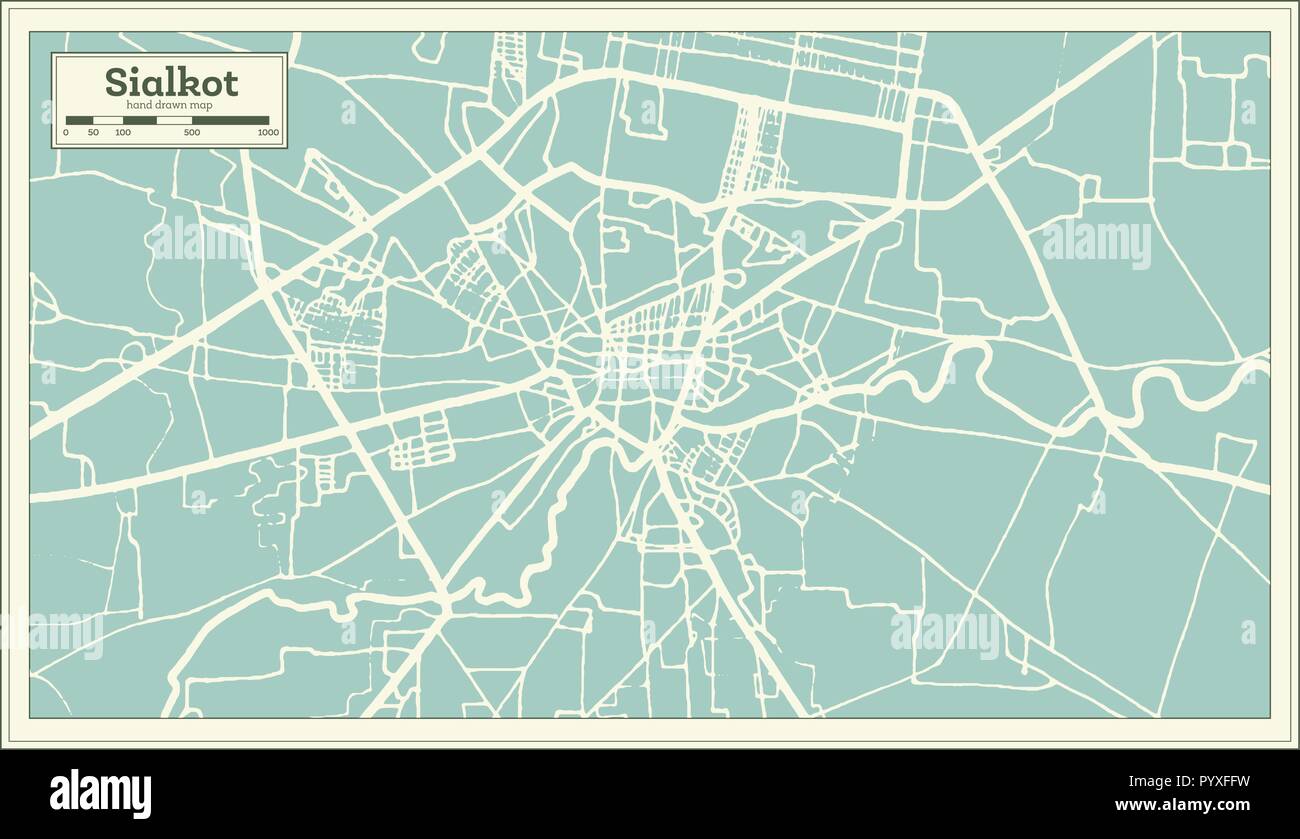
Task: Select the 1000 scale bar label
Action: [268, 132]
